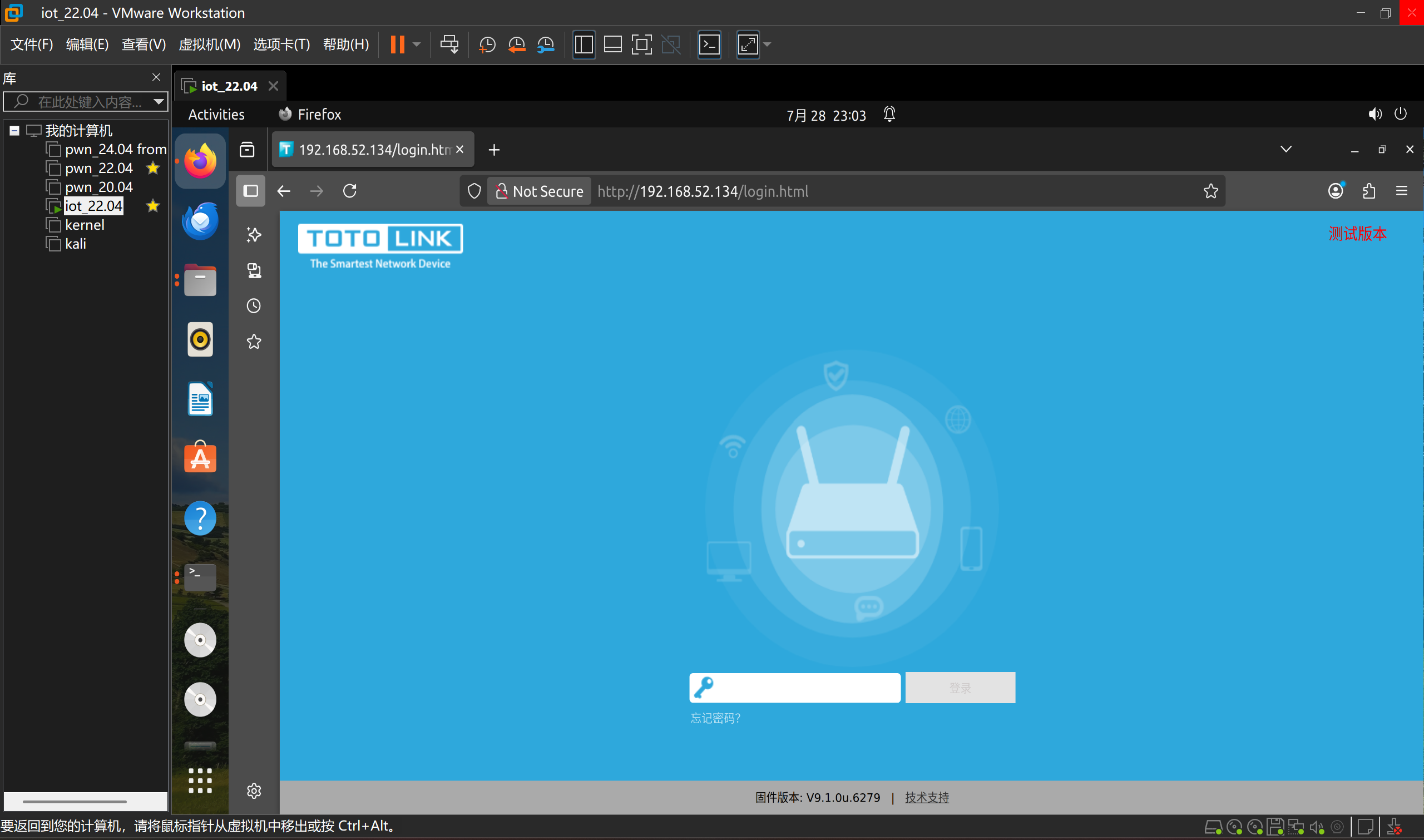The height and width of the screenshot is (840, 1424).
Task: Revert the VM to its previous snapshot
Action: pyautogui.click(x=516, y=44)
